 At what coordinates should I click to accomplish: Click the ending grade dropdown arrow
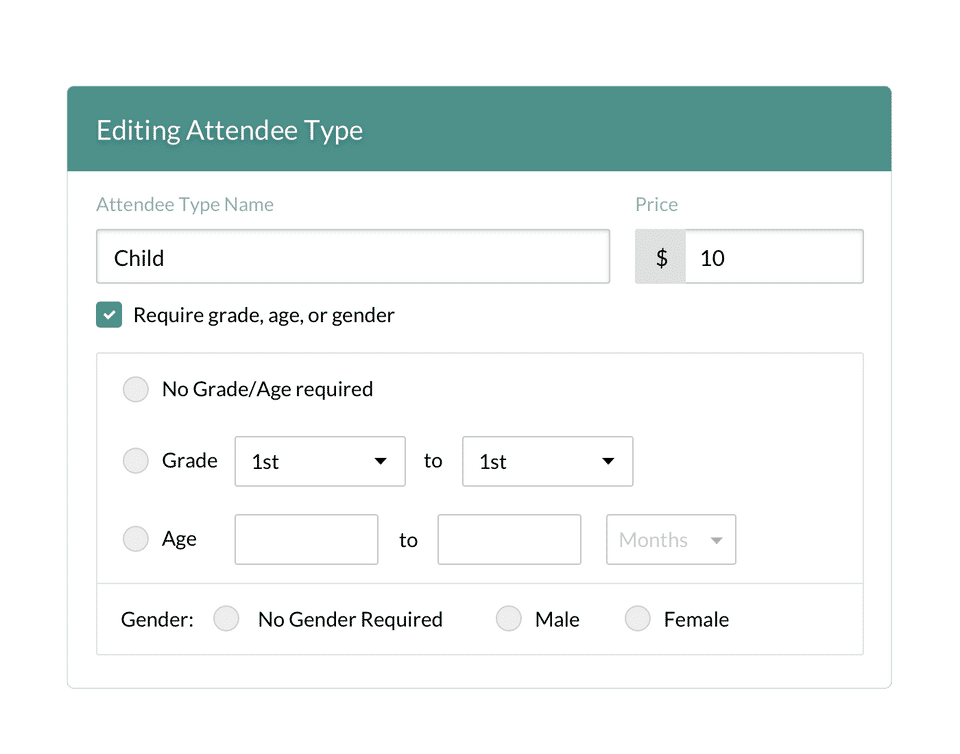608,461
